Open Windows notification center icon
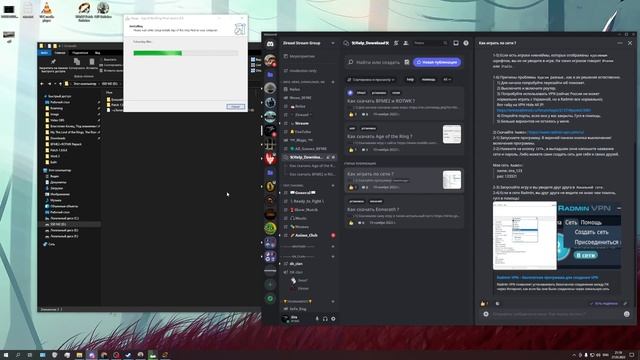Viewport: 640px width, 360px height. (632, 355)
